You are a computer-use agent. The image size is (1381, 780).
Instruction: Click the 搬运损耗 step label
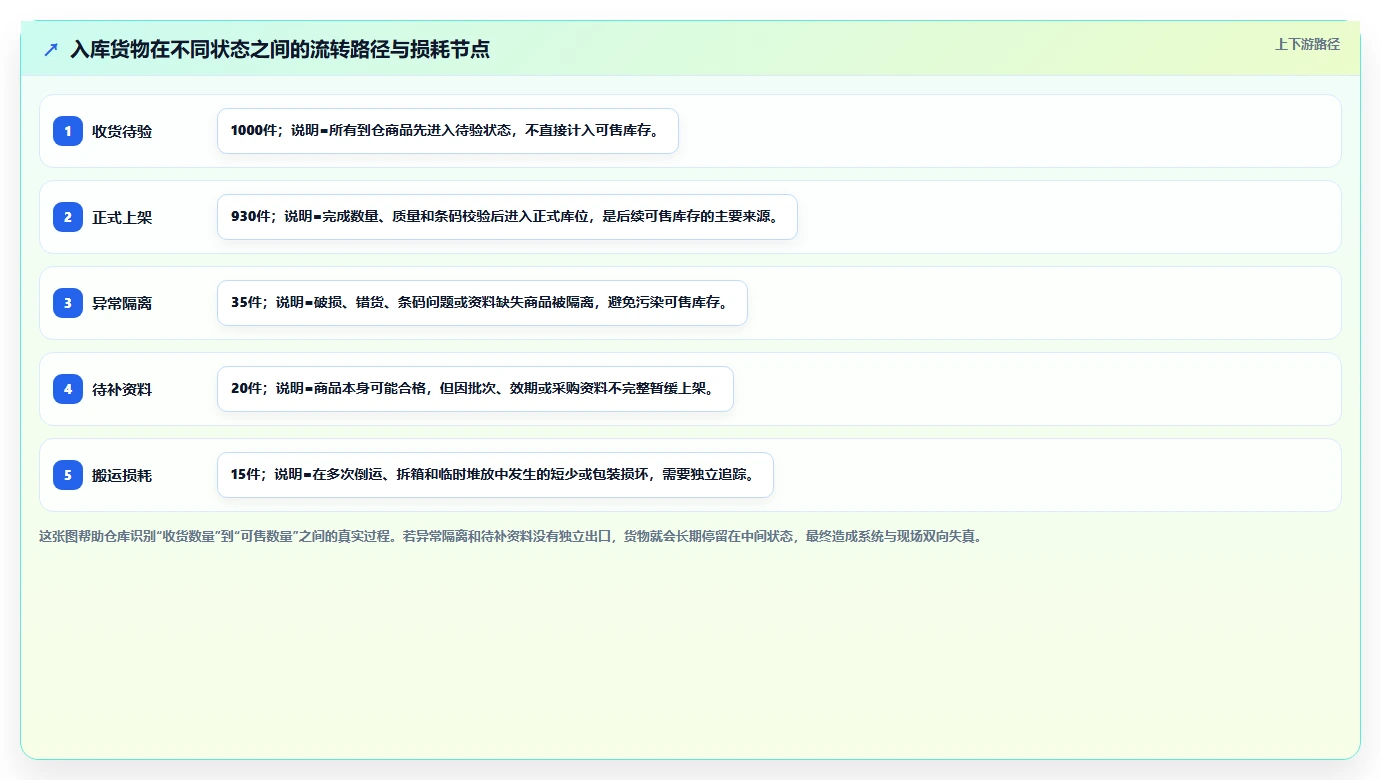122,475
